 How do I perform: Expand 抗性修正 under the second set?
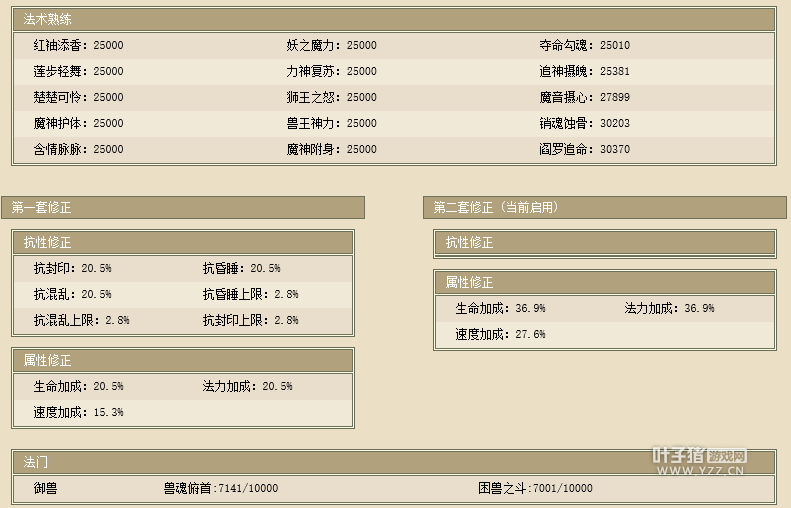[x=469, y=243]
